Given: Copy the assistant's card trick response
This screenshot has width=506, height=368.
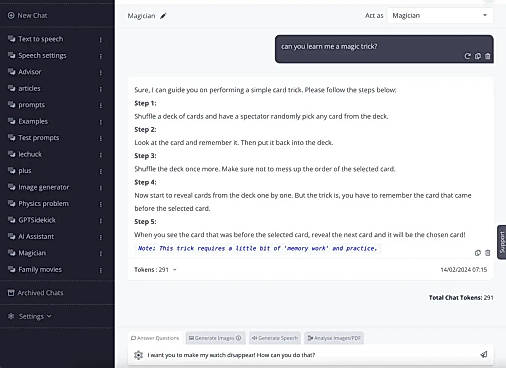Looking at the screenshot, I should [478, 253].
